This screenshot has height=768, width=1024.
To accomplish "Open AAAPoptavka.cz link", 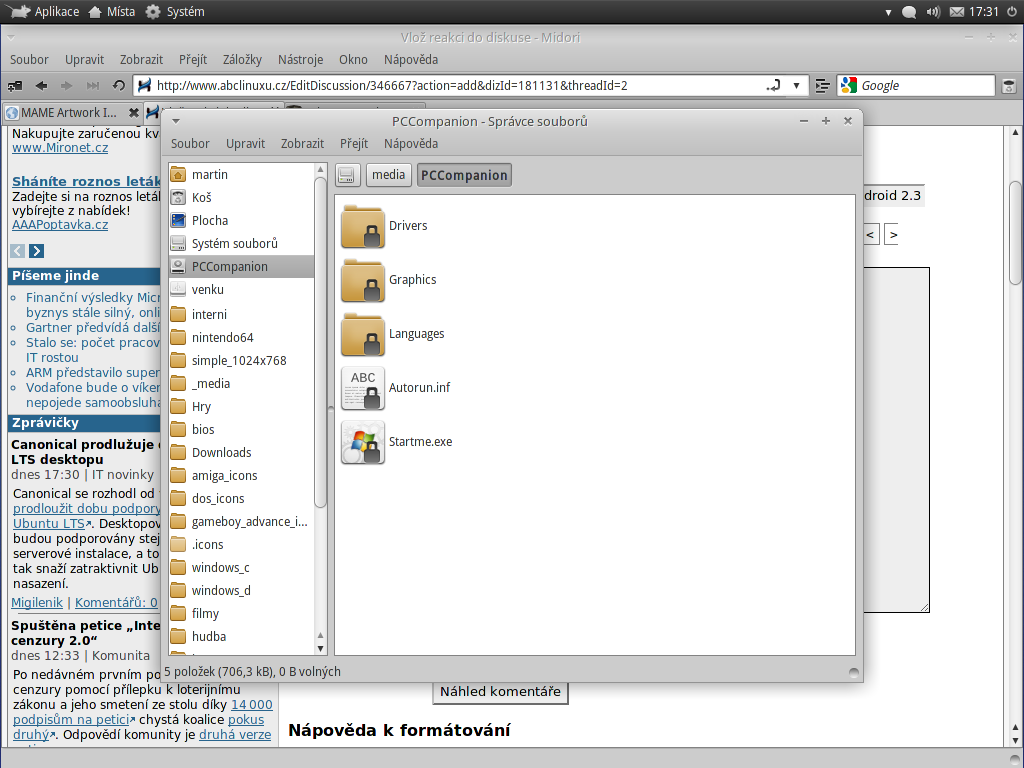I will (60, 225).
